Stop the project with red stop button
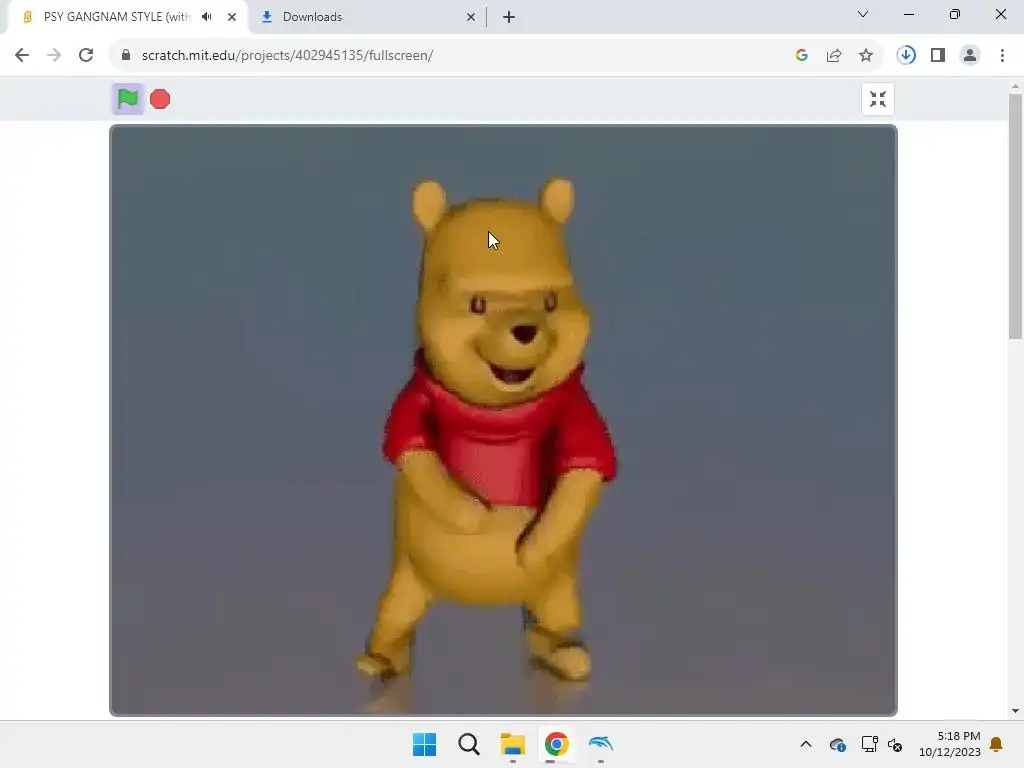The height and width of the screenshot is (768, 1024). tap(160, 99)
